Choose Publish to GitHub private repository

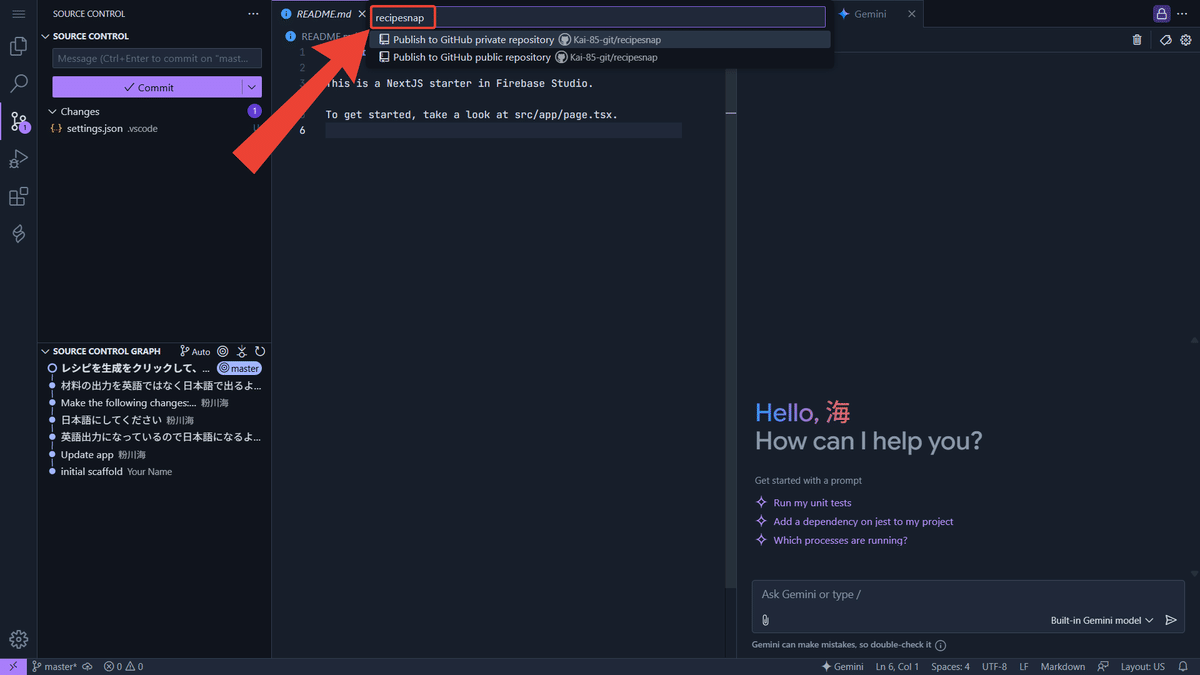[x=600, y=40]
